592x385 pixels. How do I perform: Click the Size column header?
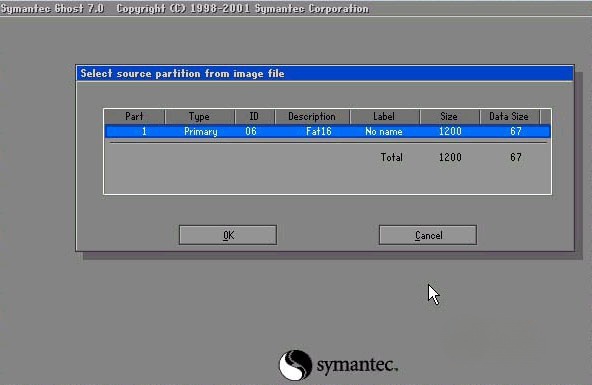click(x=449, y=116)
